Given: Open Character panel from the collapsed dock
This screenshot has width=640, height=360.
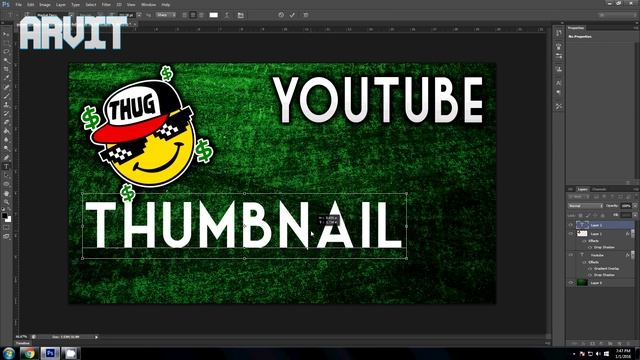Looking at the screenshot, I should pyautogui.click(x=559, y=83).
